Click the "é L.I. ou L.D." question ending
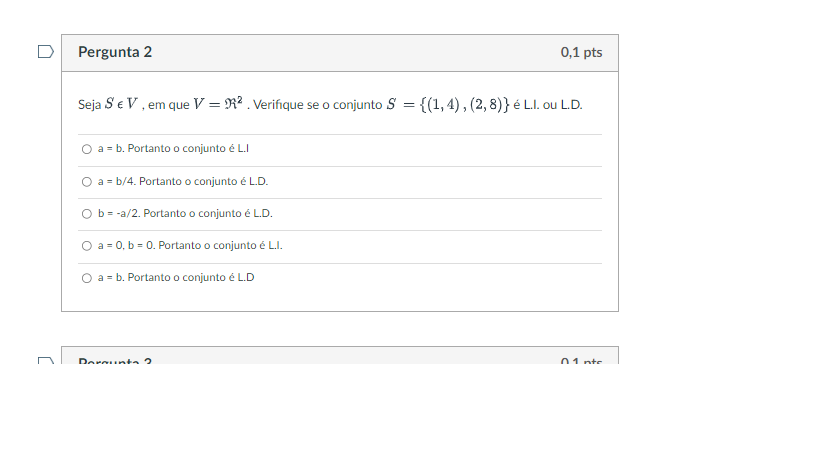The height and width of the screenshot is (460, 819). tap(547, 105)
